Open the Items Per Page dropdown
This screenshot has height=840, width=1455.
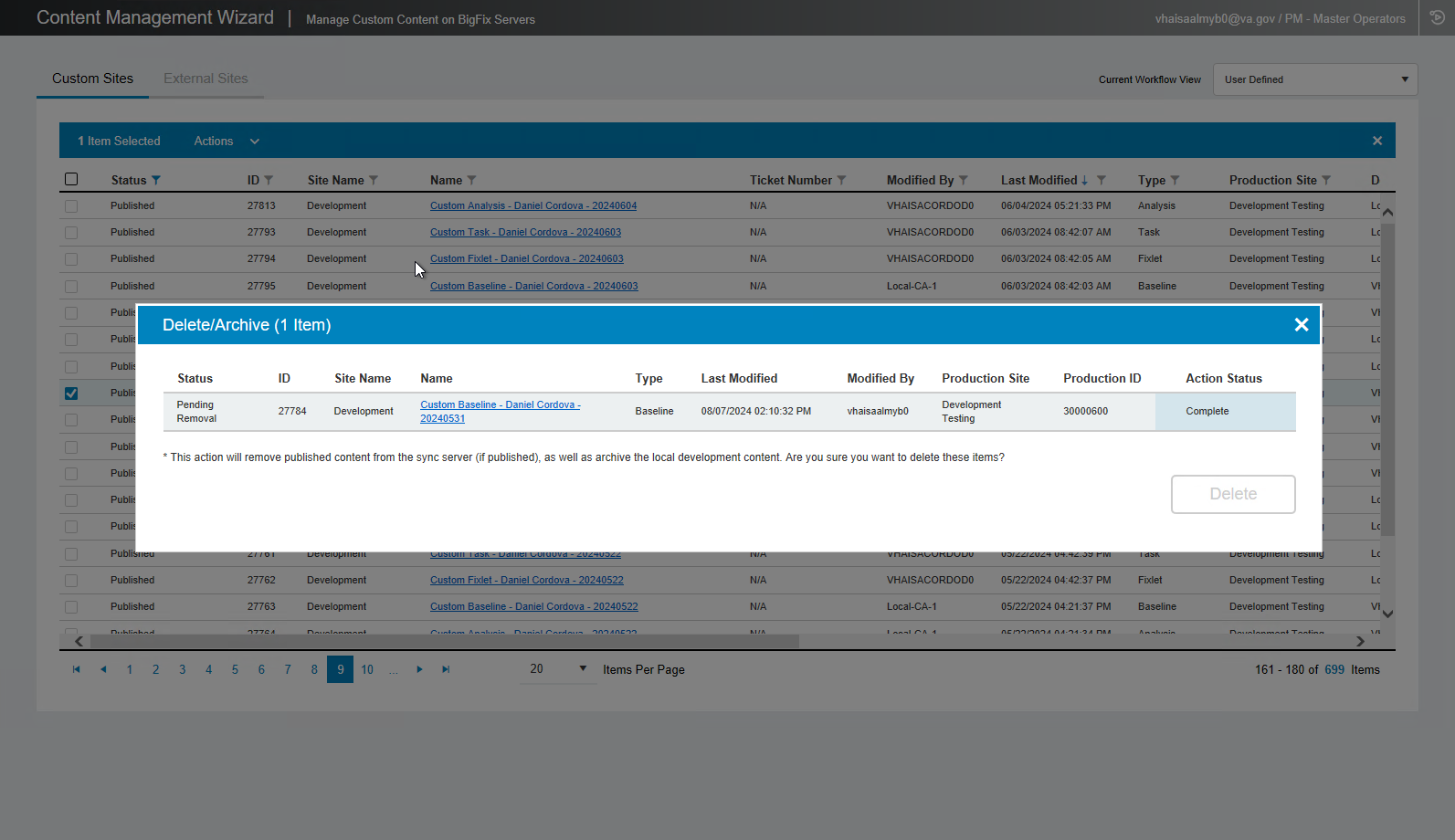click(x=557, y=669)
